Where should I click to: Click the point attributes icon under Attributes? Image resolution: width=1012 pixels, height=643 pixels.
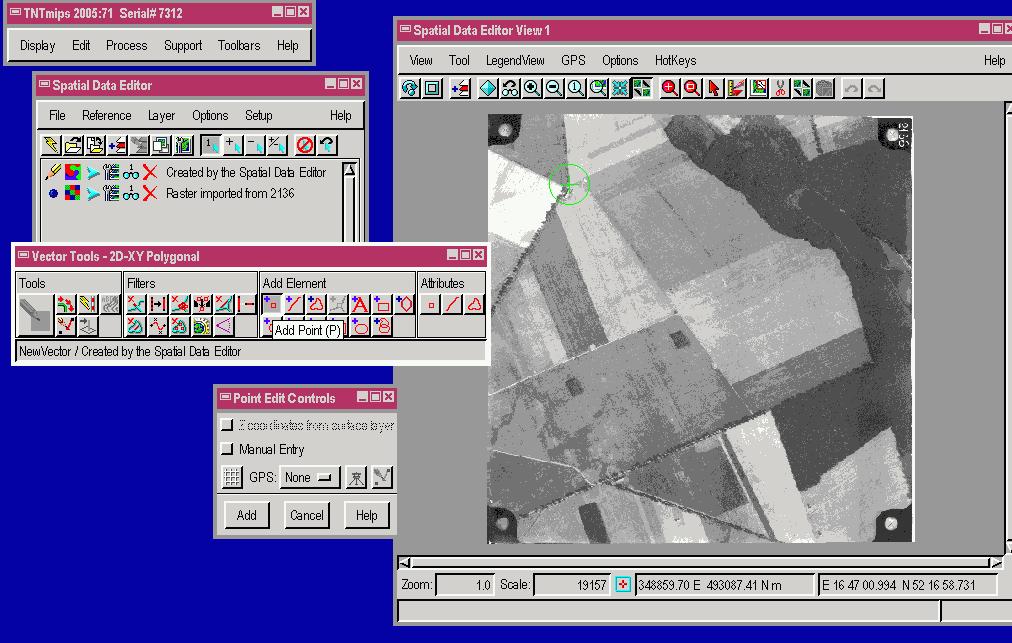[x=431, y=304]
